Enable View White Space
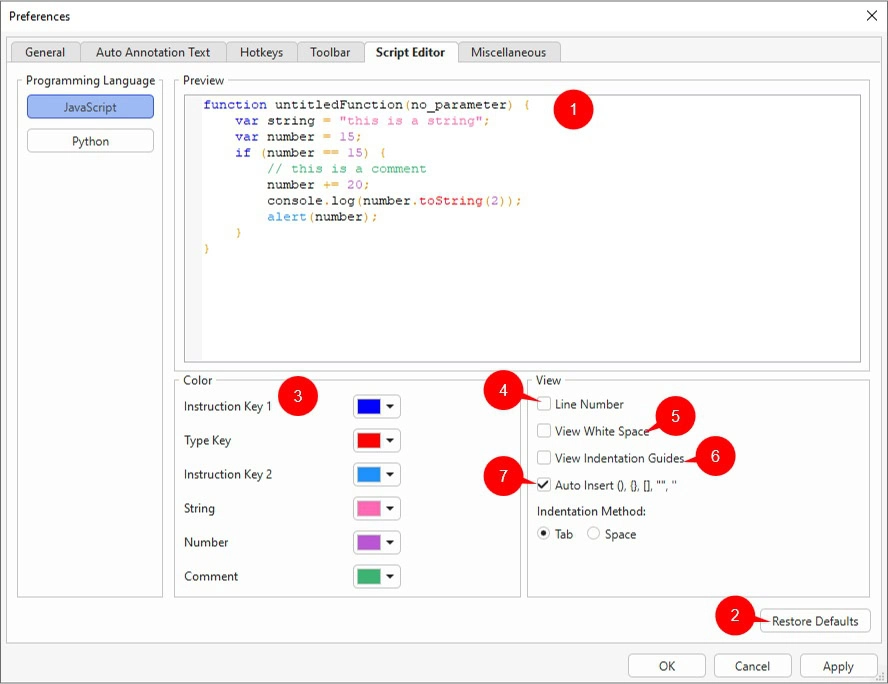The height and width of the screenshot is (684, 888). coord(545,431)
